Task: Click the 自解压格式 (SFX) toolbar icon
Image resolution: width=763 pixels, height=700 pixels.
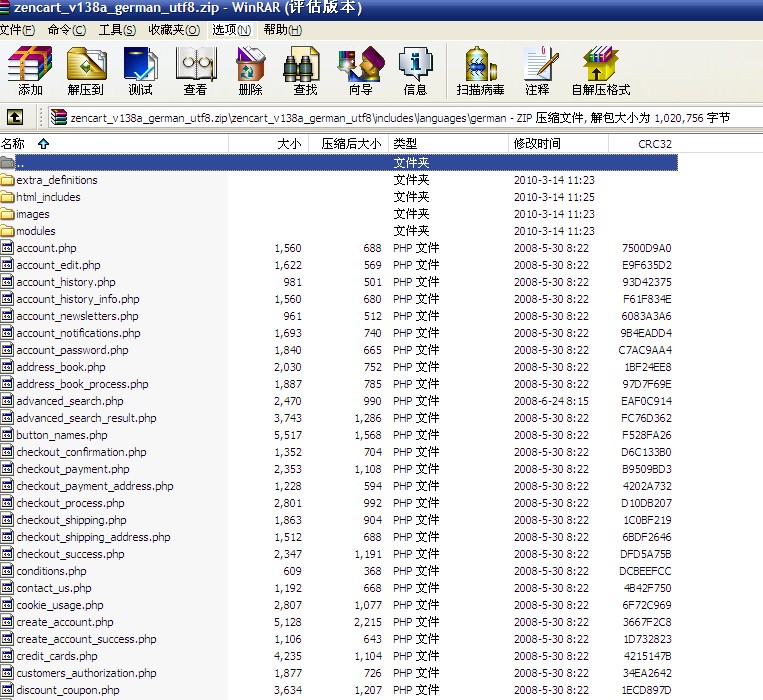Action: tap(600, 64)
